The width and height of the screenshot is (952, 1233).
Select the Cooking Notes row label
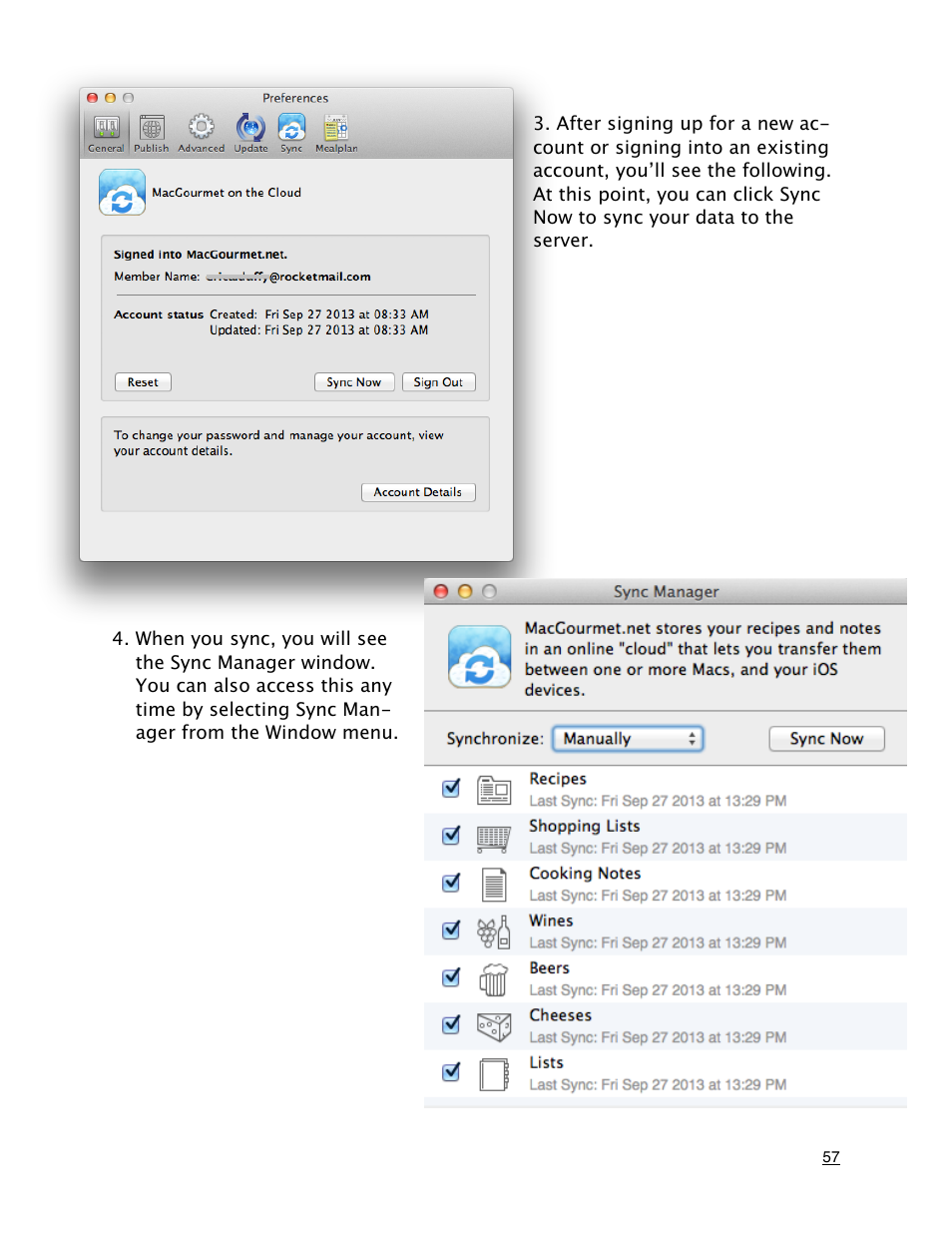click(585, 874)
